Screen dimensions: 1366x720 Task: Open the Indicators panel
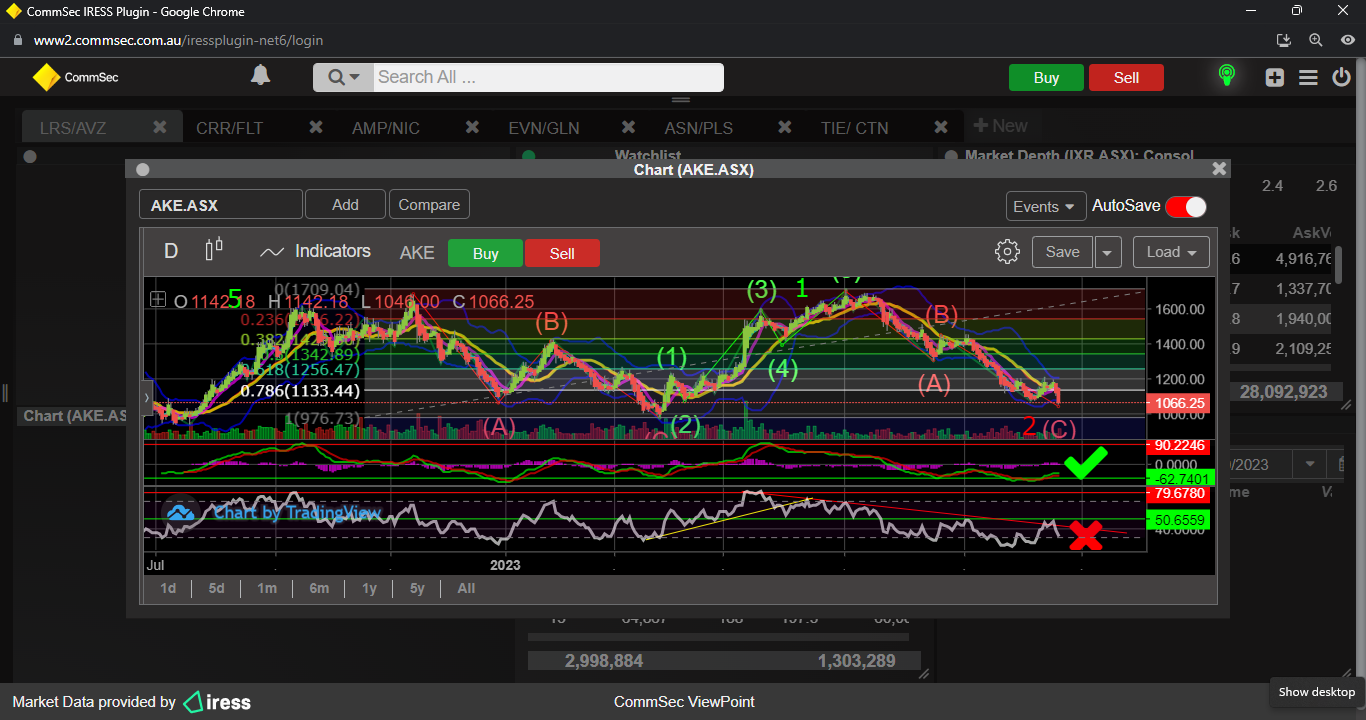pos(315,252)
